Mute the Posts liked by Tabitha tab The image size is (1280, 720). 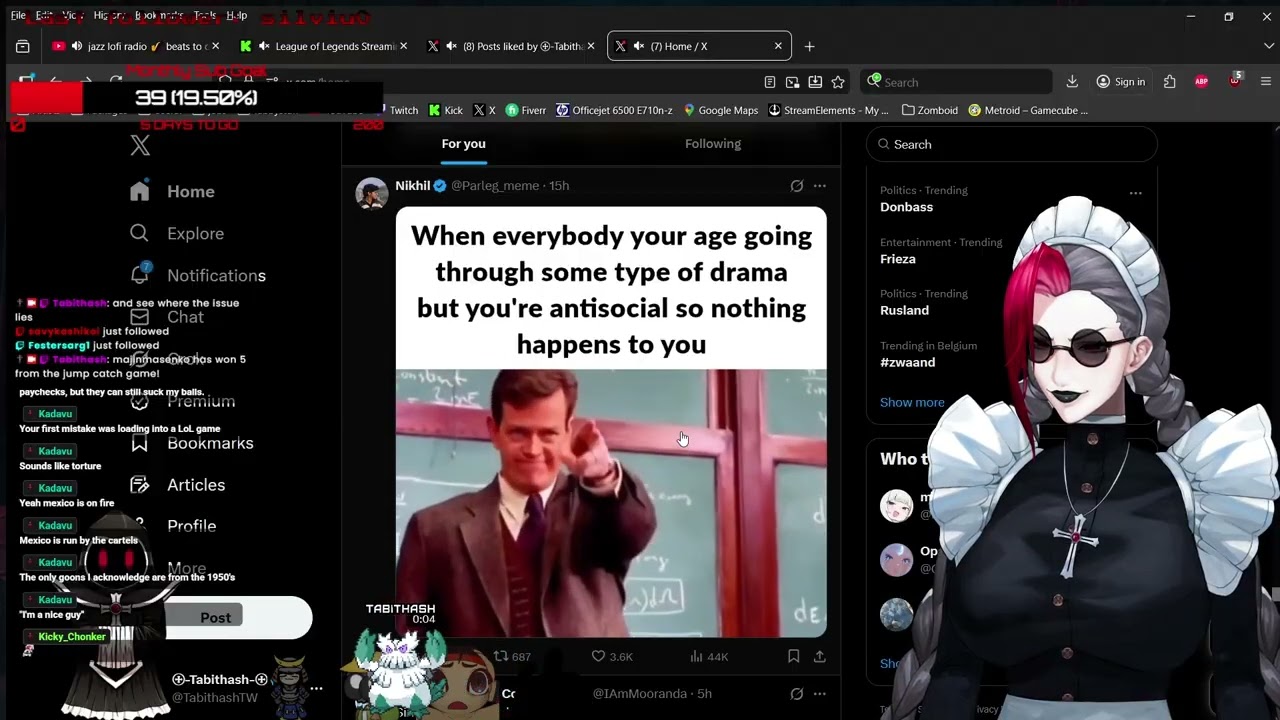452,46
